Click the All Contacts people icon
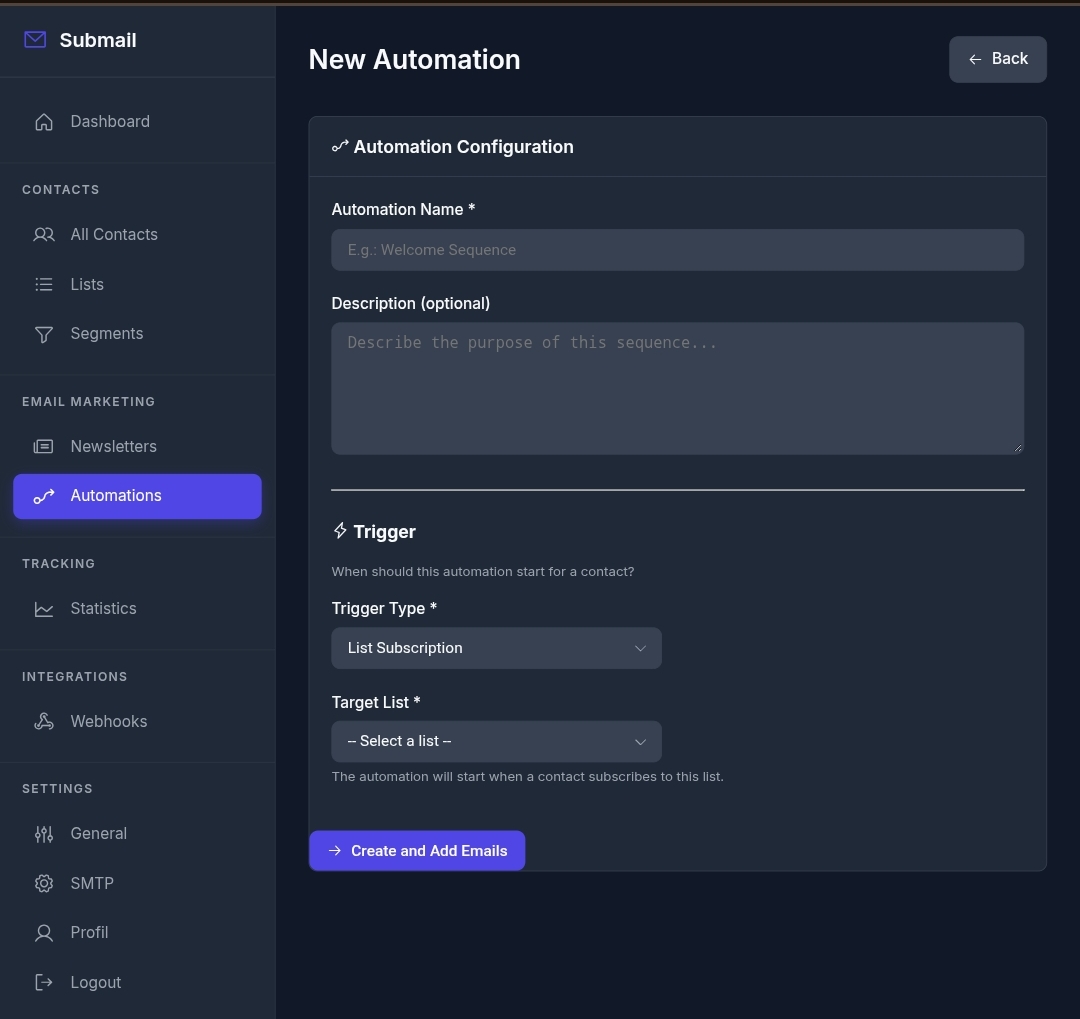This screenshot has height=1019, width=1080. [44, 235]
